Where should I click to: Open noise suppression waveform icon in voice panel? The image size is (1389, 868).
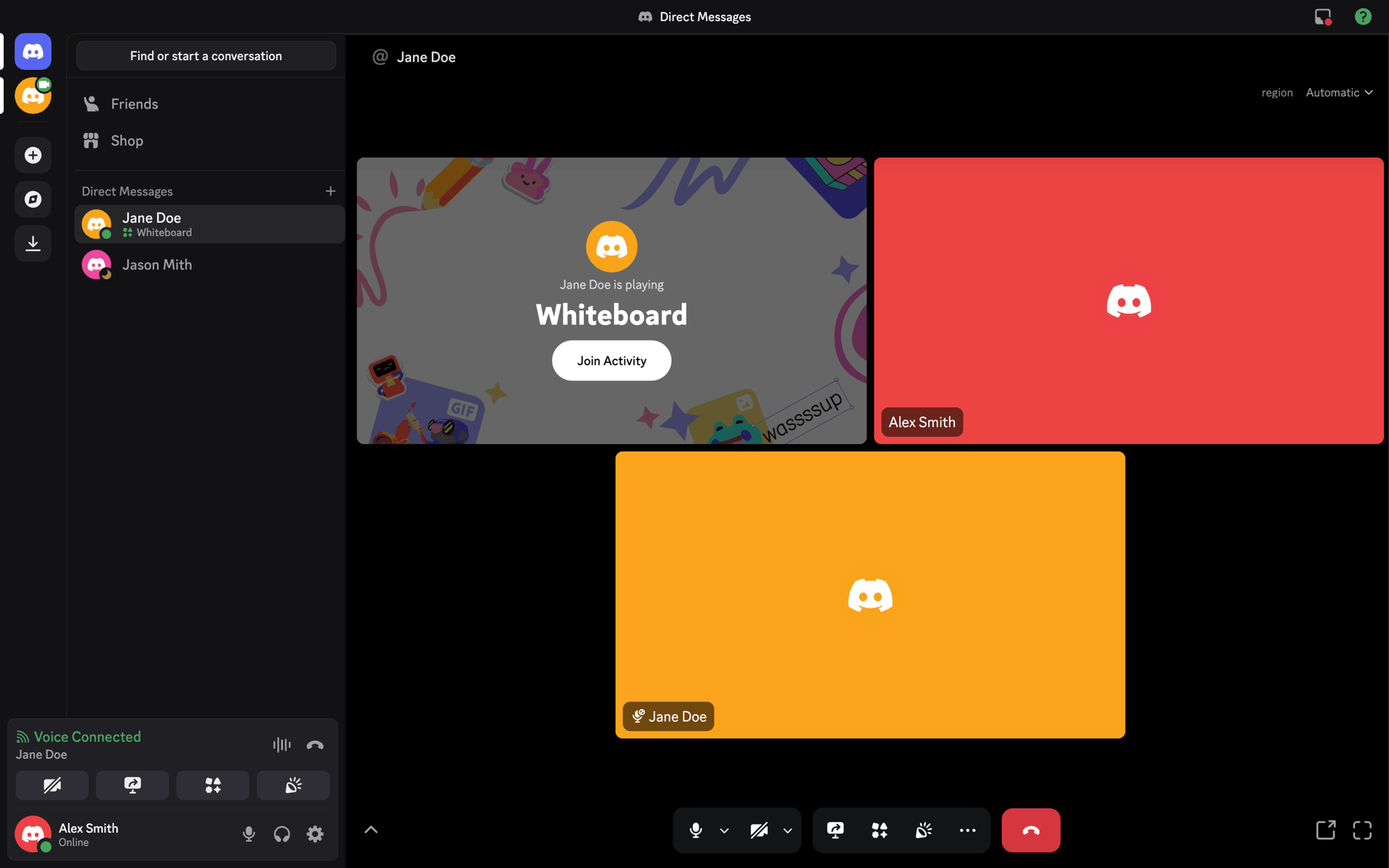click(282, 744)
